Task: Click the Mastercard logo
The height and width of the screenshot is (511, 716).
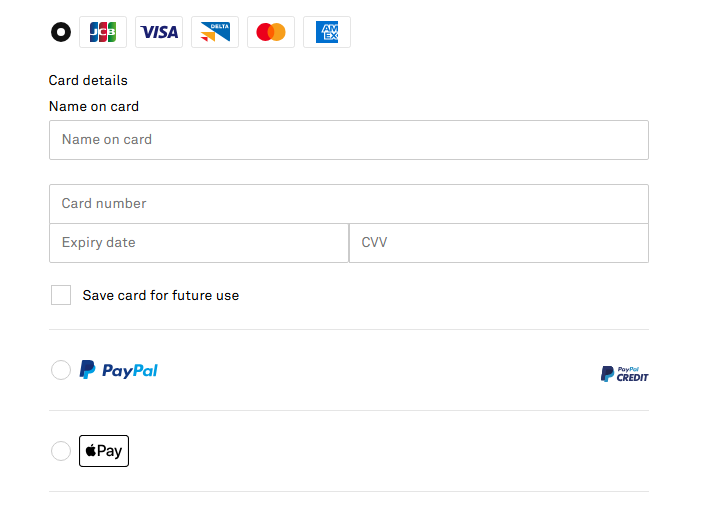Action: click(x=271, y=32)
